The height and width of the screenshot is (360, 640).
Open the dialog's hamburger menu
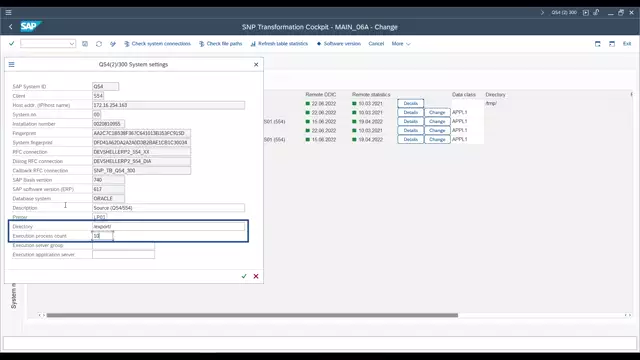coord(11,64)
